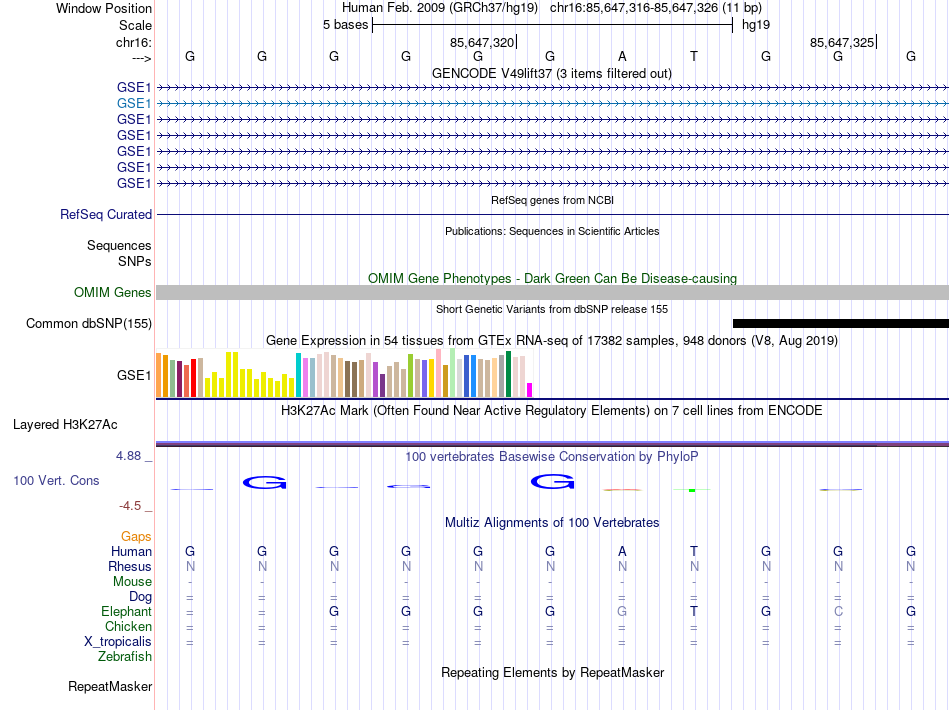Click the chr16: ruler label
This screenshot has width=950, height=710.
134,43
